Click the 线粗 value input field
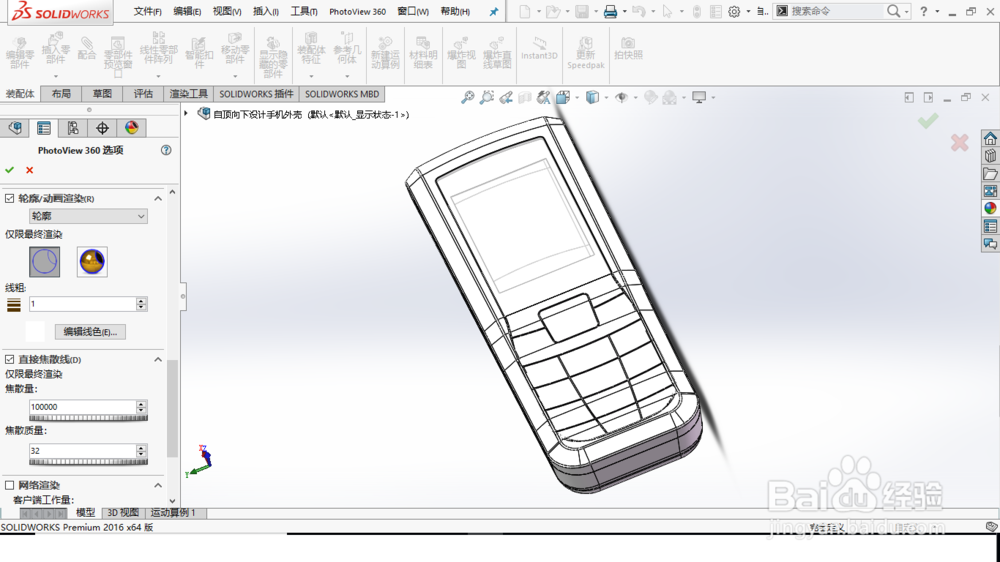This screenshot has width=1000, height=562. (x=82, y=304)
